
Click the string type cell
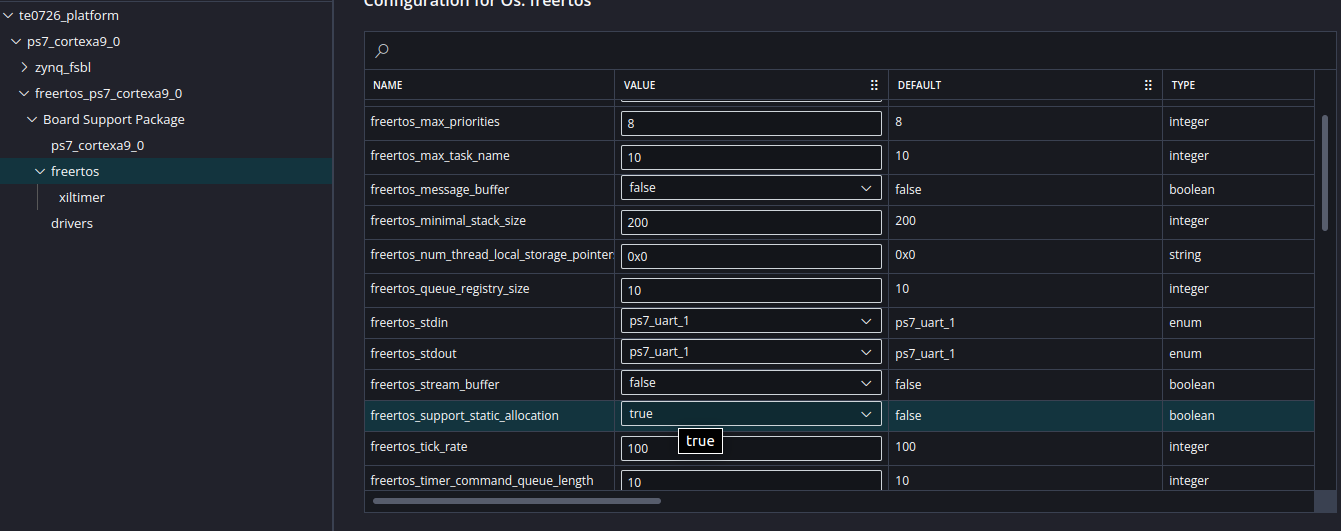pos(1238,255)
